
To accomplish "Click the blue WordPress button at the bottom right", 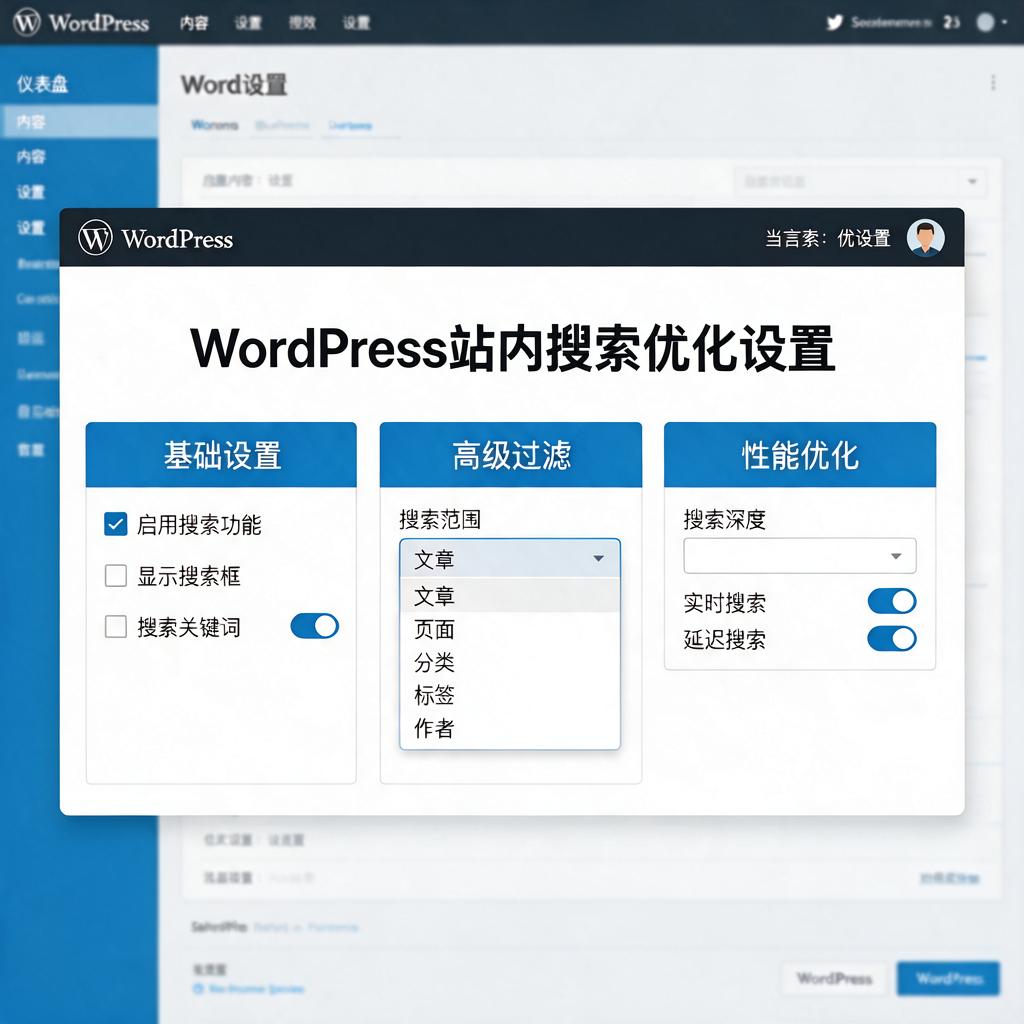I will [948, 978].
